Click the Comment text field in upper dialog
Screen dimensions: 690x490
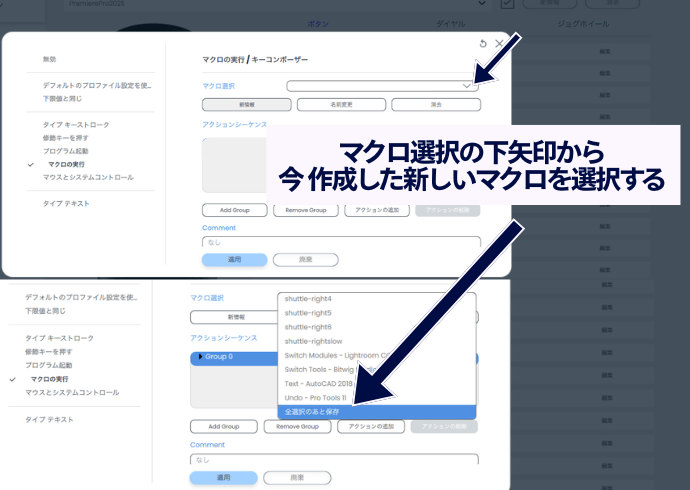coord(341,242)
